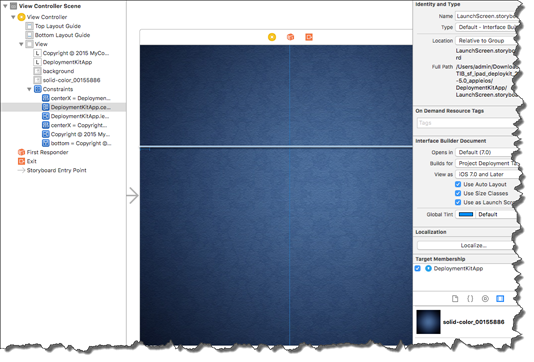
Task: Open the Object library tab
Action: pyautogui.click(x=486, y=299)
